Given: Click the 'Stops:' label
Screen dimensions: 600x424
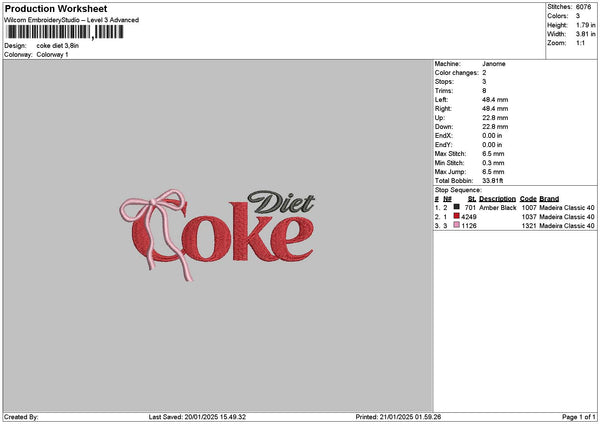Looking at the screenshot, I should tap(444, 82).
